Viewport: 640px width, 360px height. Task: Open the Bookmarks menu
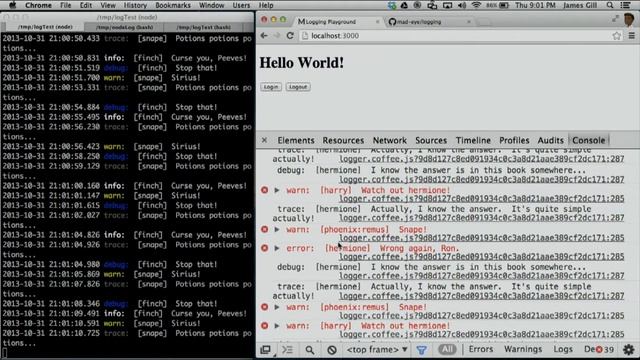pos(173,5)
